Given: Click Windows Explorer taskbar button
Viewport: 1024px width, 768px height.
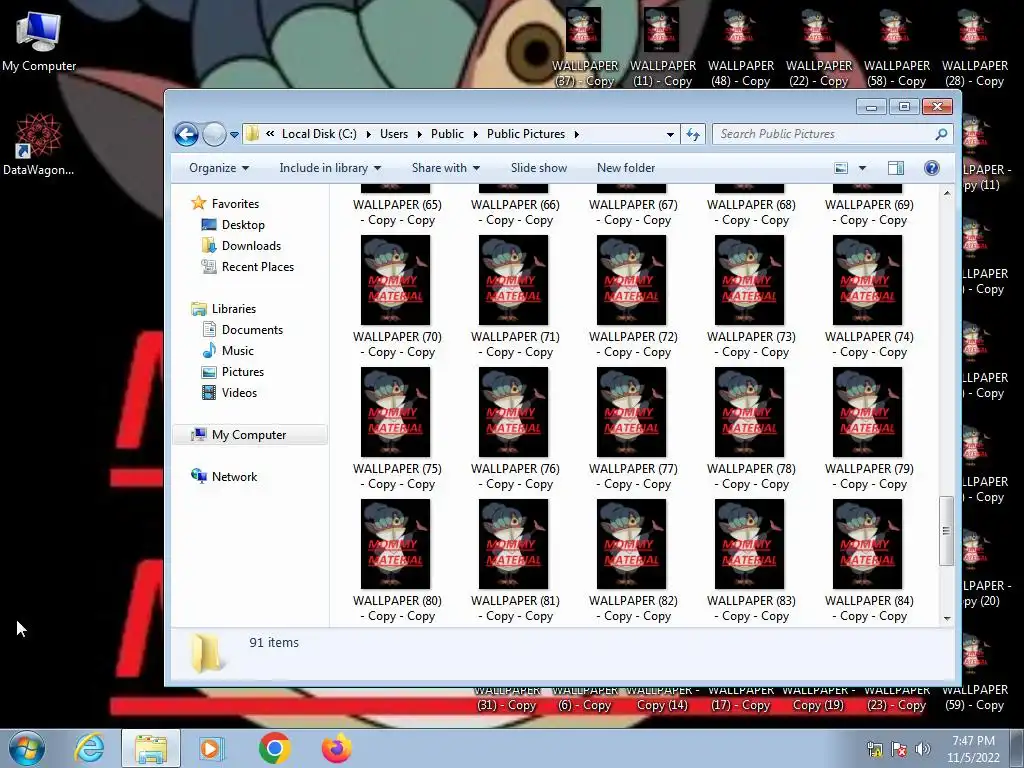Looking at the screenshot, I should [151, 748].
